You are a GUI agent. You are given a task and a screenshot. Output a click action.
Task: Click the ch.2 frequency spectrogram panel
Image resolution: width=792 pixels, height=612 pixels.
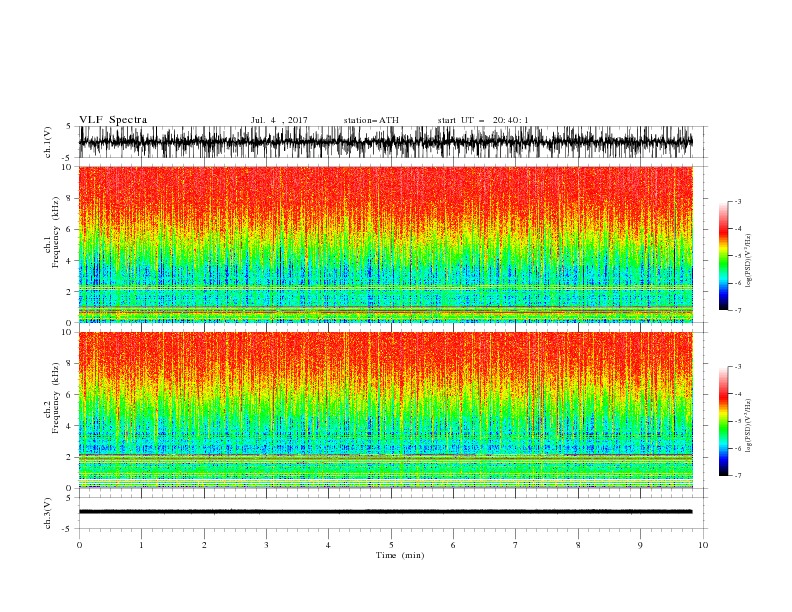click(x=386, y=410)
